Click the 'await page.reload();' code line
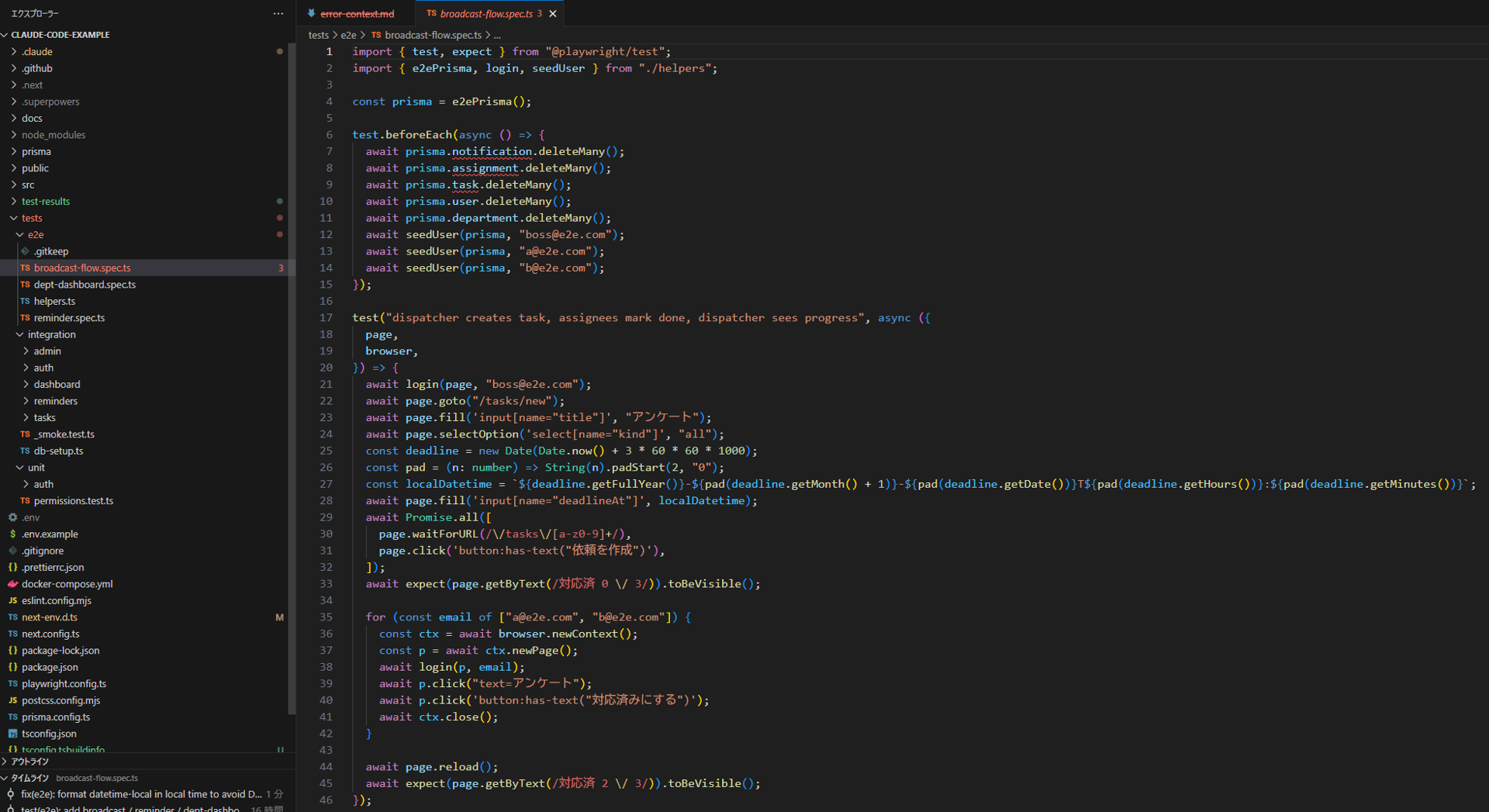This screenshot has width=1489, height=812. pos(432,767)
